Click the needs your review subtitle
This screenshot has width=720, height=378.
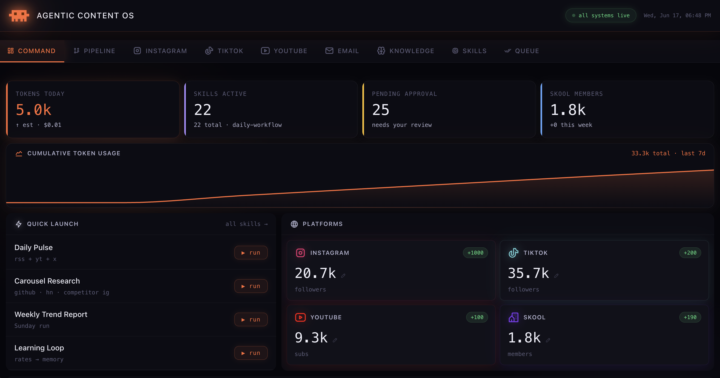[402, 125]
